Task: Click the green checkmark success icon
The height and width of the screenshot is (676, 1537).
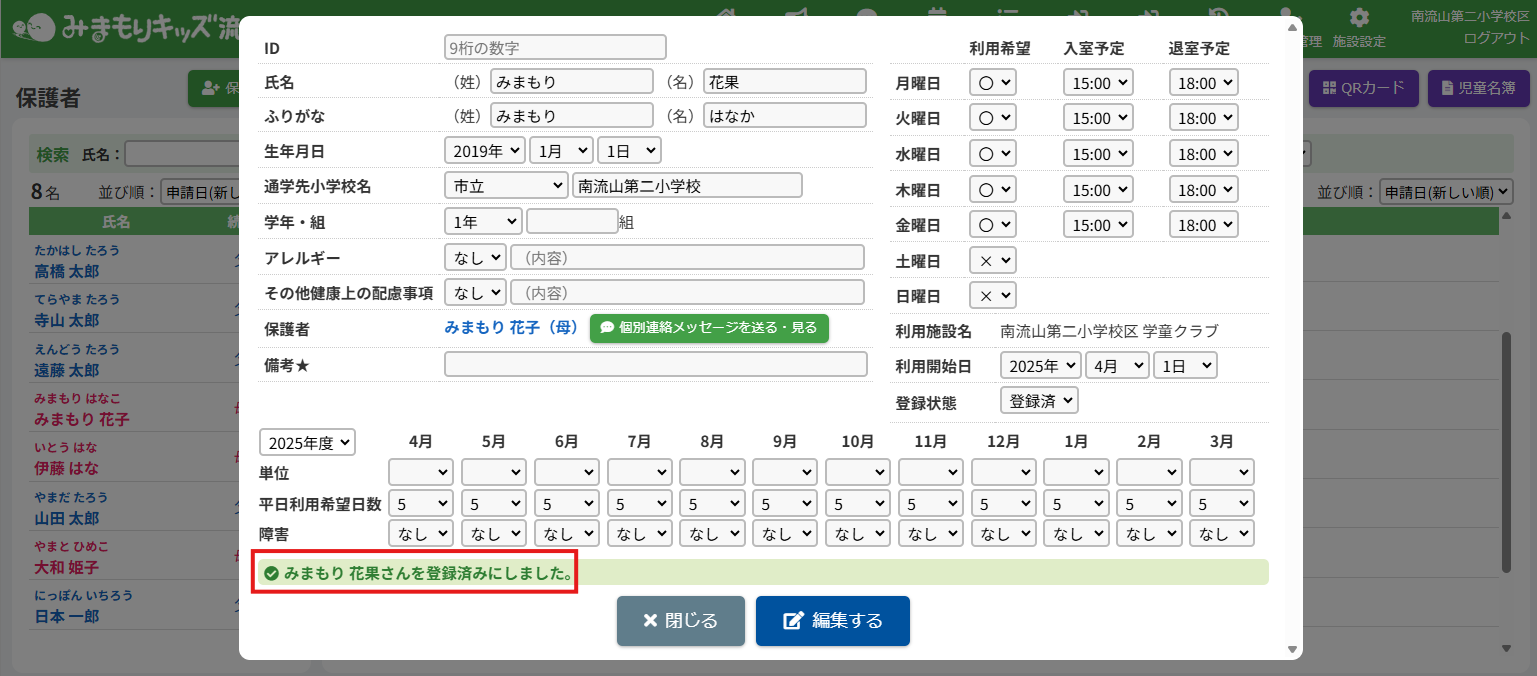Action: pos(270,574)
